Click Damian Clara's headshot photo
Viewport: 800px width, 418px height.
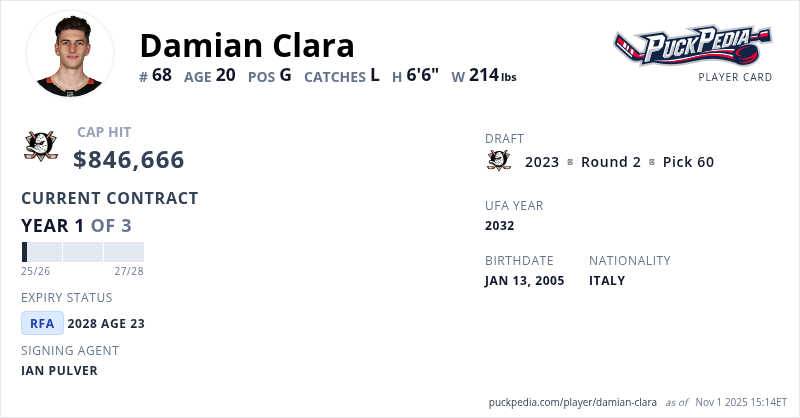click(70, 54)
